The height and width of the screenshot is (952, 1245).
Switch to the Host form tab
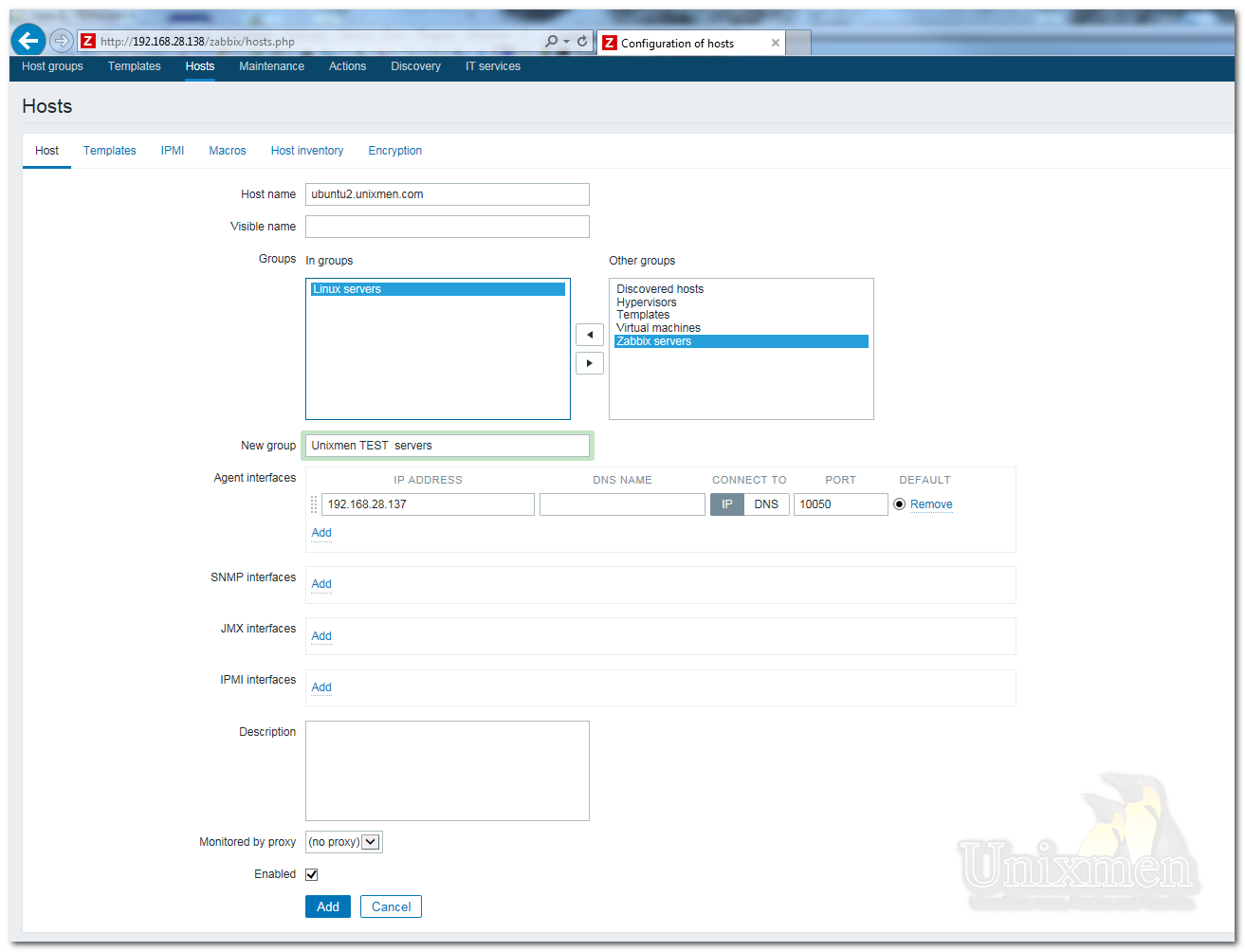click(x=46, y=151)
